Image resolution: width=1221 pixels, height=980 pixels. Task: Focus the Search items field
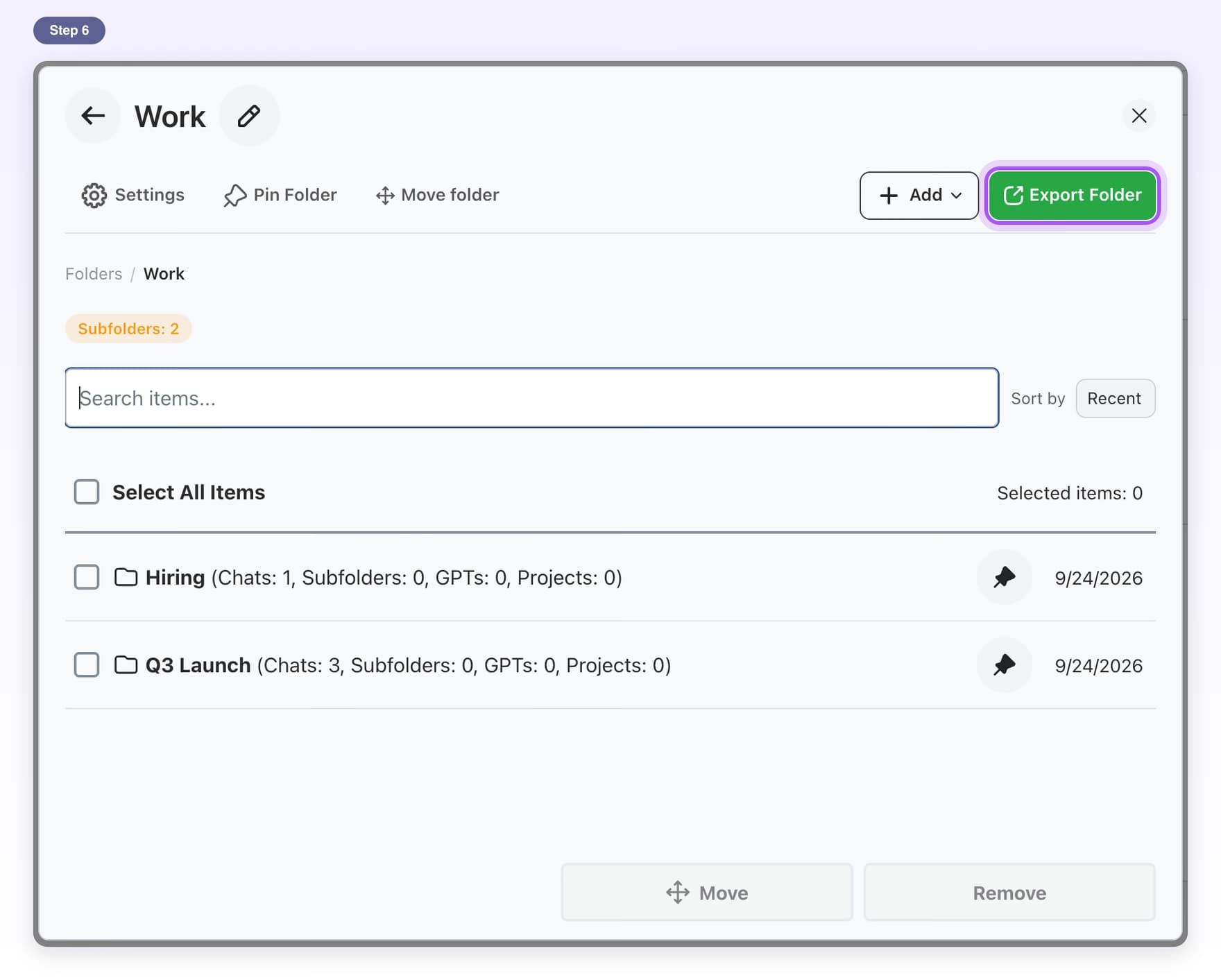[532, 398]
